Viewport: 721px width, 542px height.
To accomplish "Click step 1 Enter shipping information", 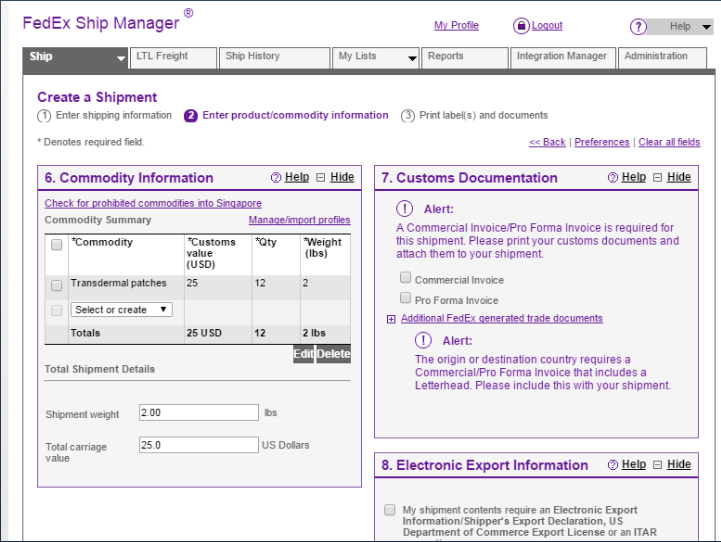I will pyautogui.click(x=104, y=115).
